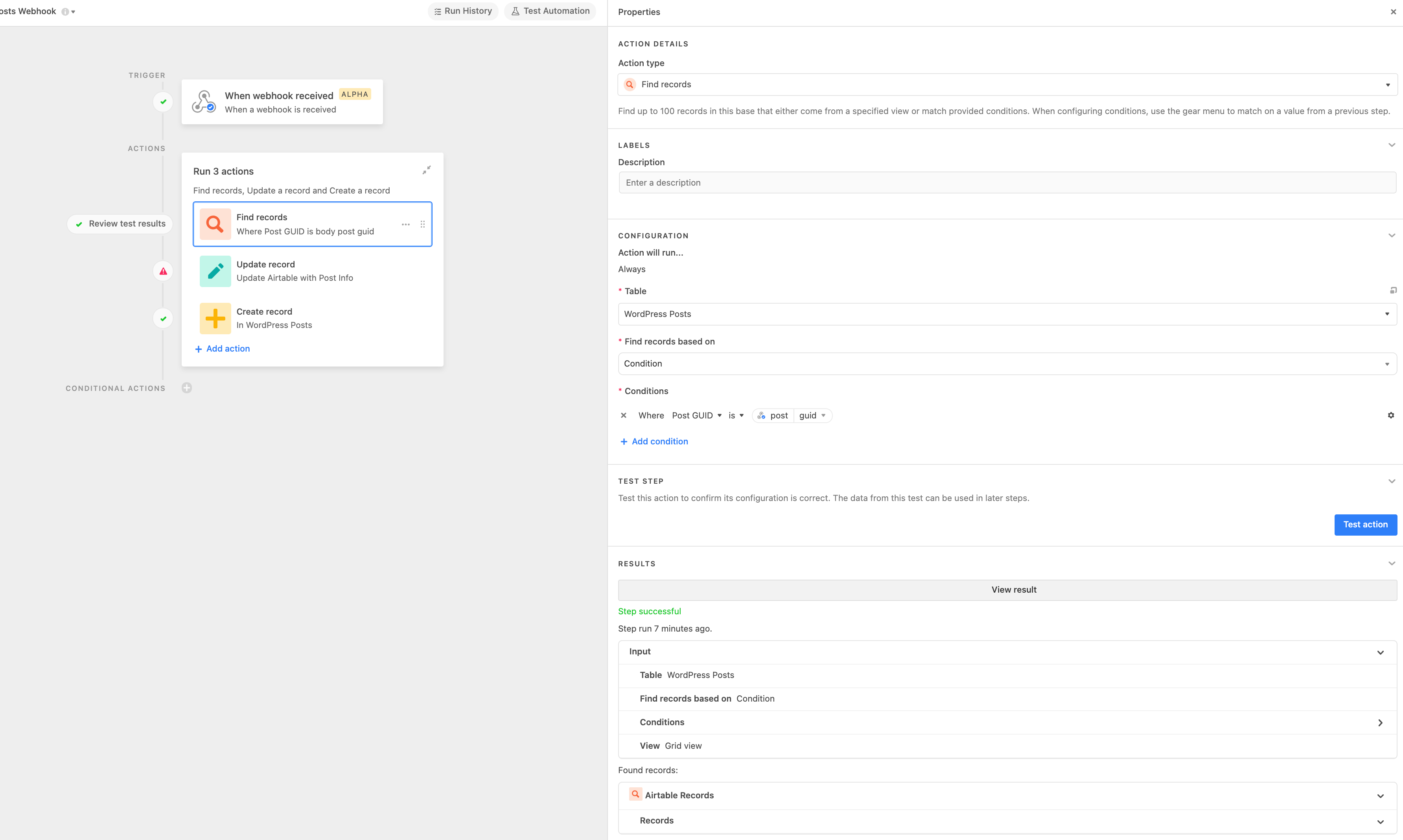Click the green check beside Create record
1403x840 pixels.
coord(163,319)
